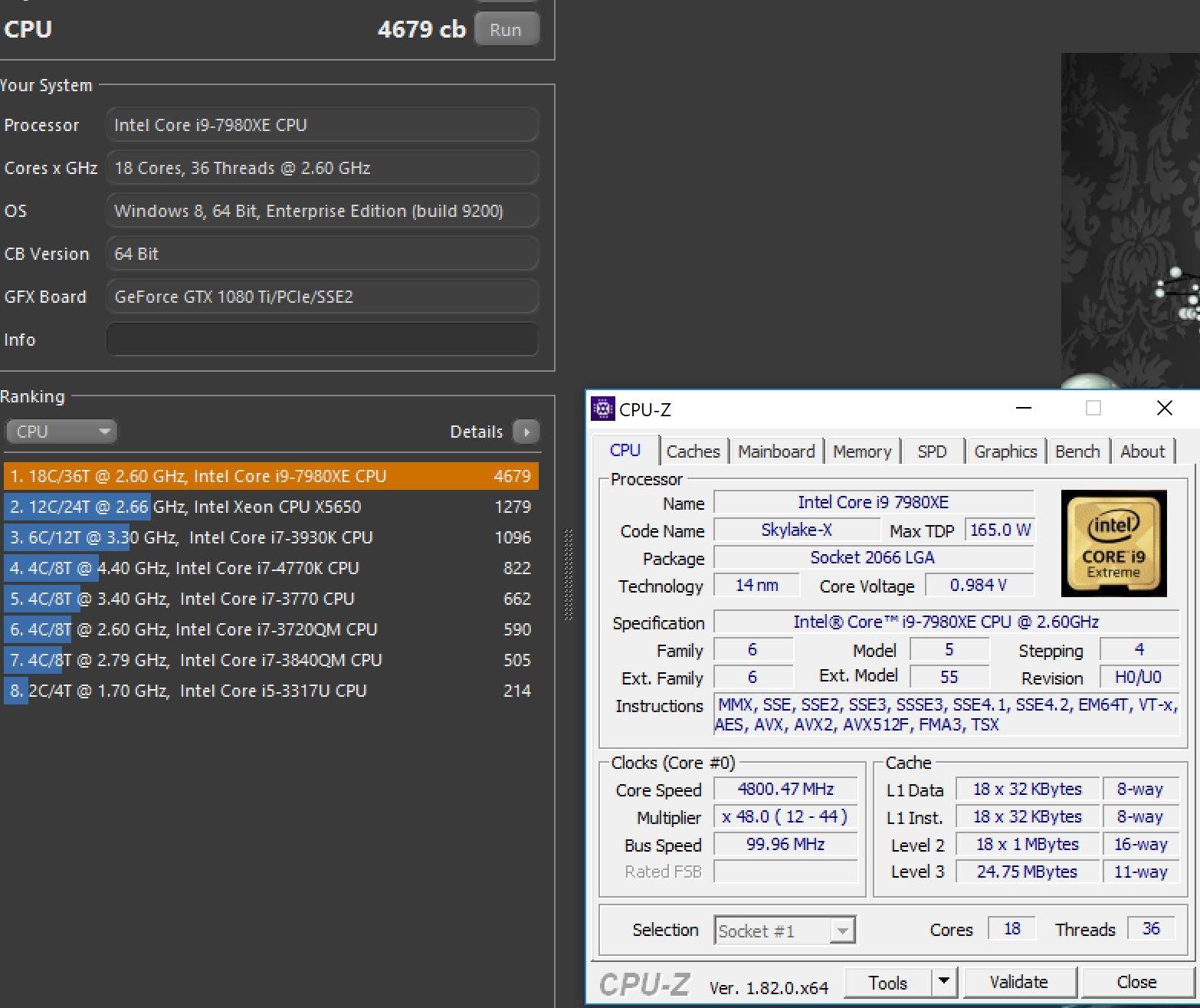Select ranking row 5 Intel Core i7-3770
Image resolution: width=1200 pixels, height=1008 pixels.
coord(271,599)
